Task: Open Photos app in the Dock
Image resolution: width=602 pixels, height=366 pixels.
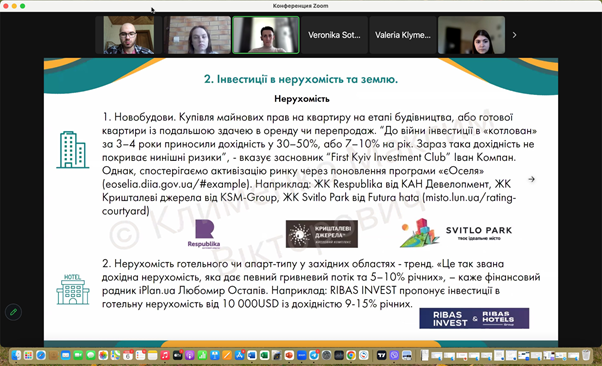Action: point(103,355)
